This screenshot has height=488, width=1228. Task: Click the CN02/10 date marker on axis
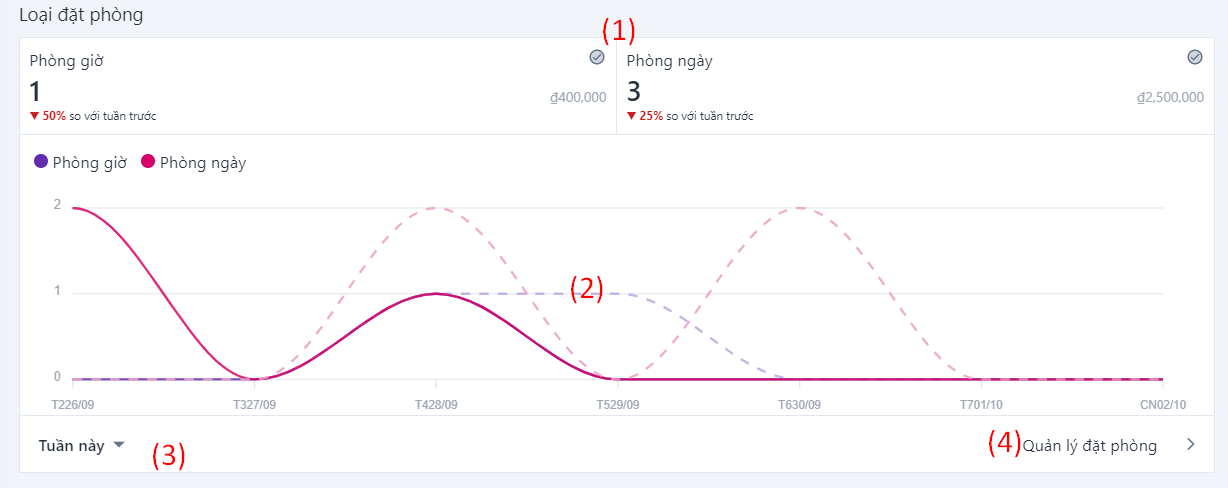[1165, 405]
